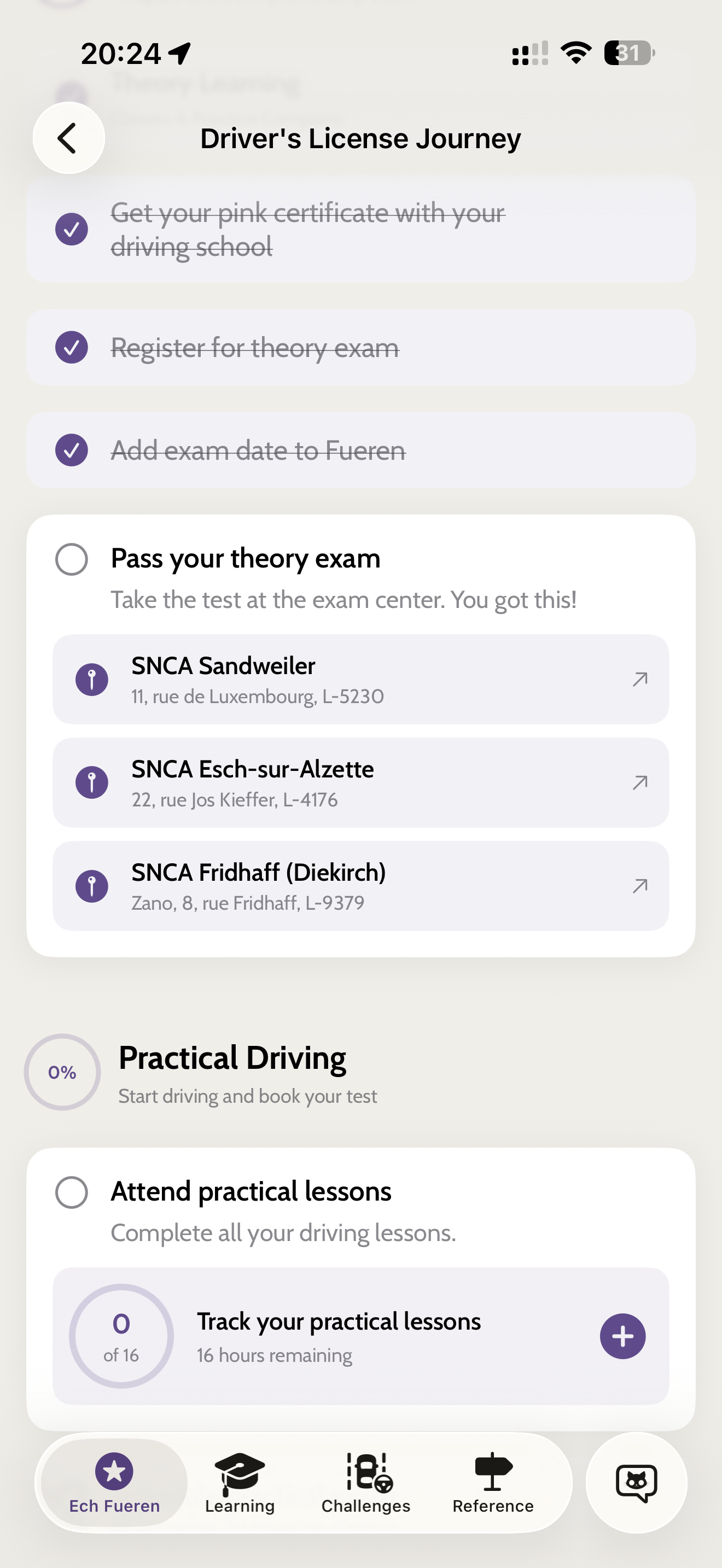The width and height of the screenshot is (722, 1568).
Task: Tap the SNCA Esch-sur-Alzette location pin icon
Action: [92, 782]
